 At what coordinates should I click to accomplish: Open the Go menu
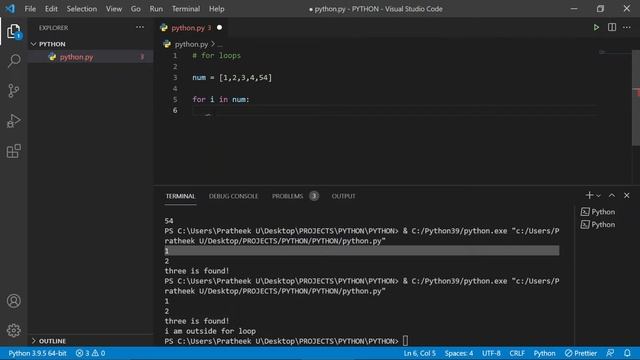pyautogui.click(x=136, y=9)
